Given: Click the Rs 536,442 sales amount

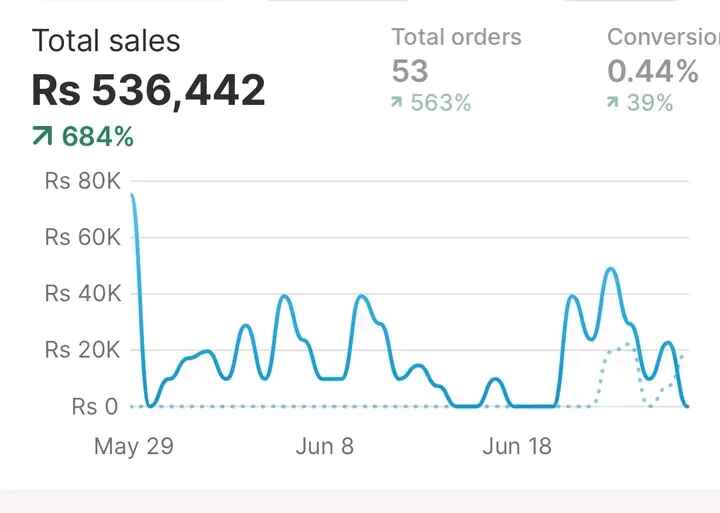Looking at the screenshot, I should [x=149, y=90].
